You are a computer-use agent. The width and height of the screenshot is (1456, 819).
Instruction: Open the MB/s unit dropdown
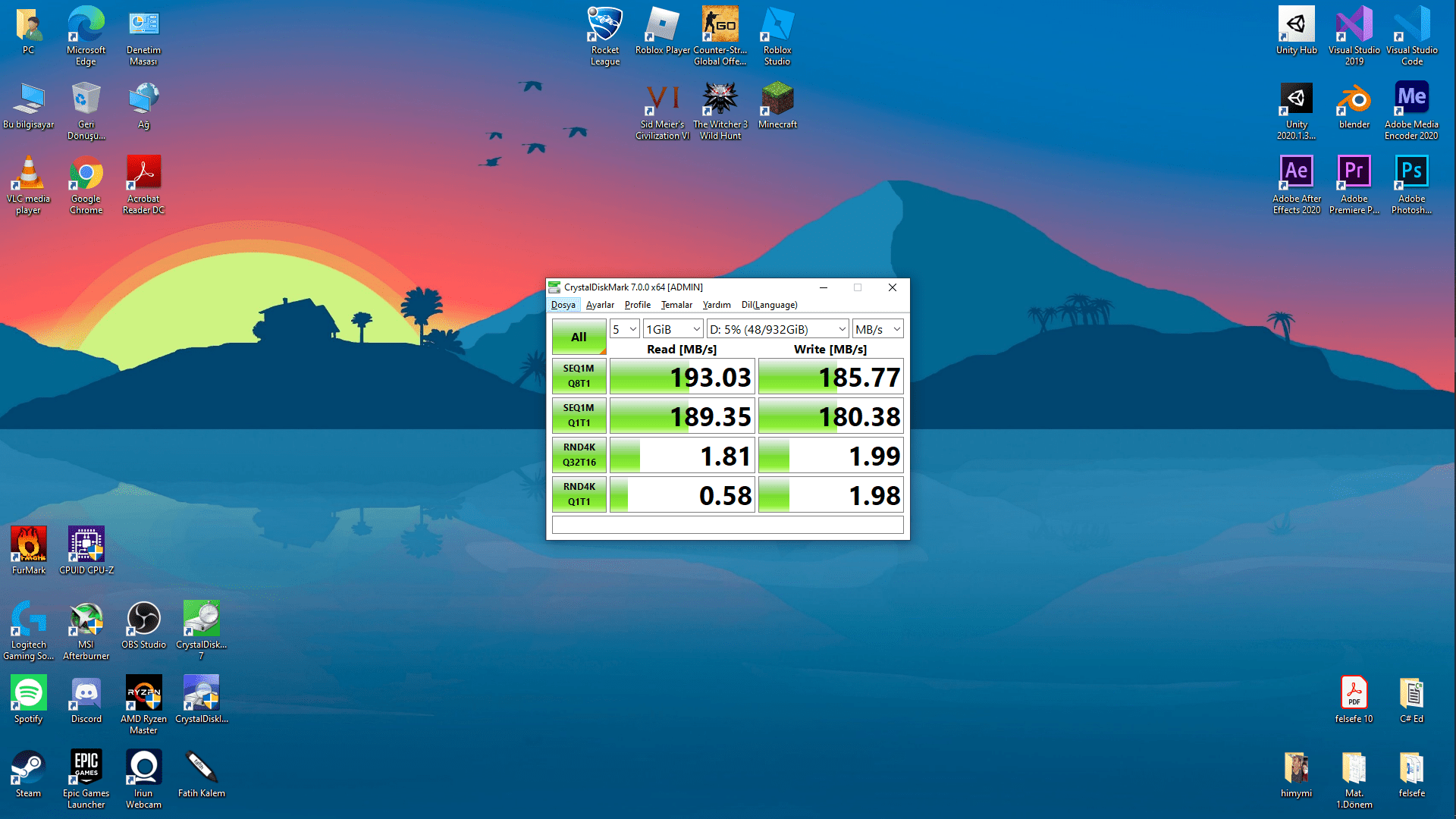tap(877, 329)
